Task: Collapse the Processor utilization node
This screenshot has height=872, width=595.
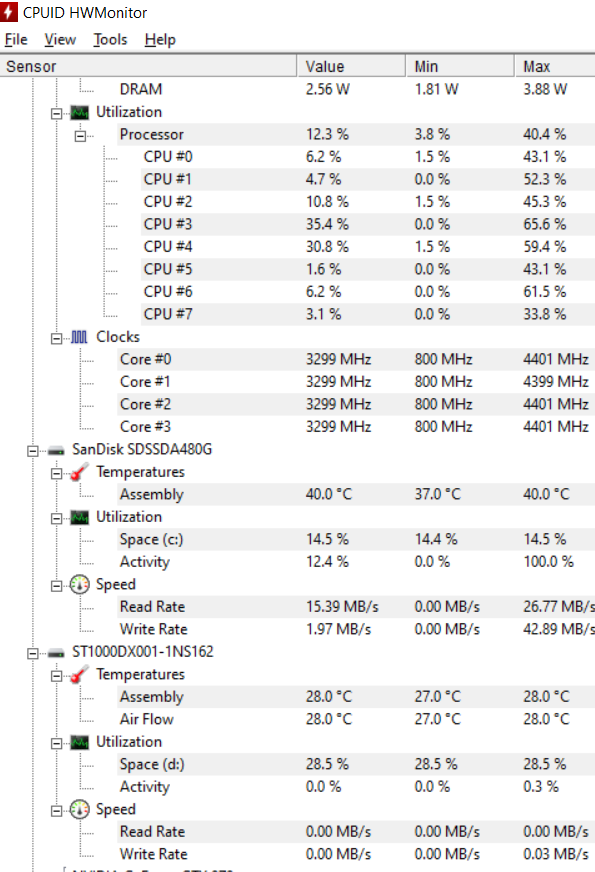Action: (x=81, y=136)
